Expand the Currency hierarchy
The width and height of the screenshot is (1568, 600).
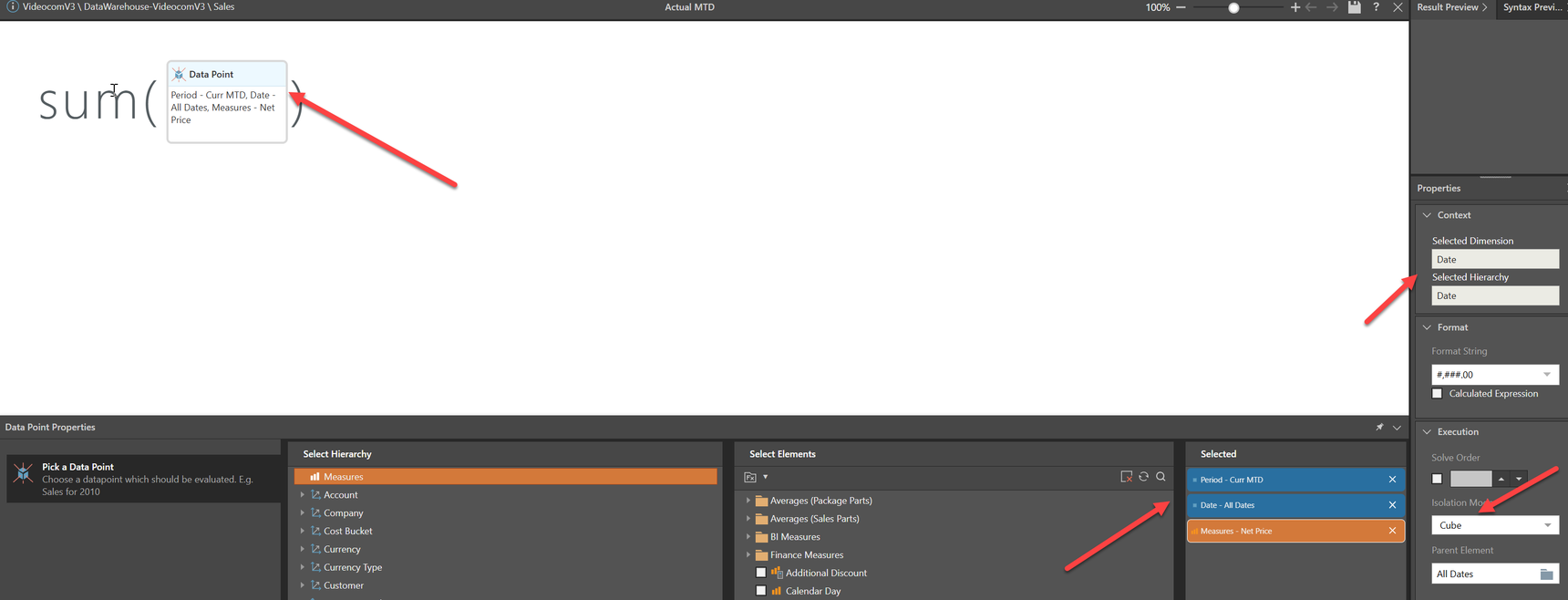pyautogui.click(x=303, y=549)
